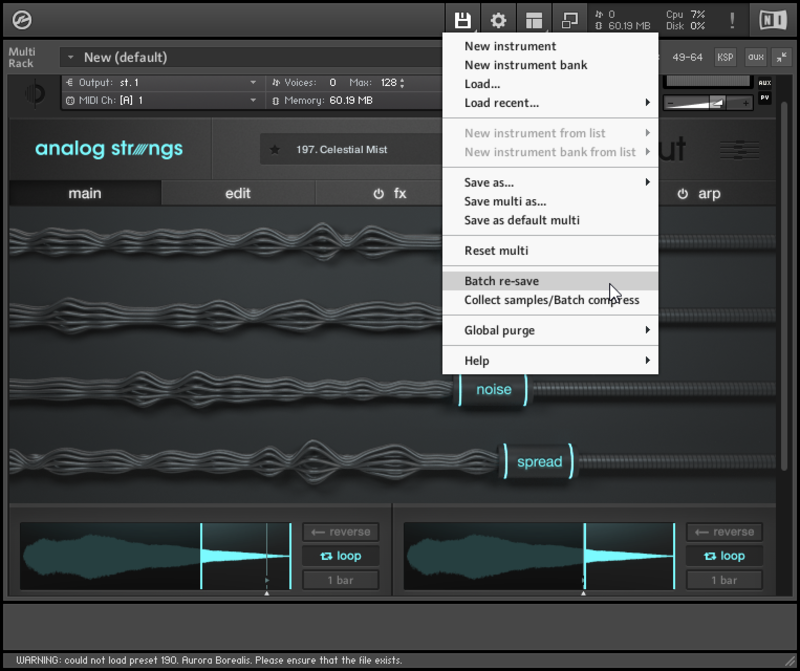Click the 197. Celestial Mist preset name
This screenshot has height=671, width=800.
[x=341, y=150]
